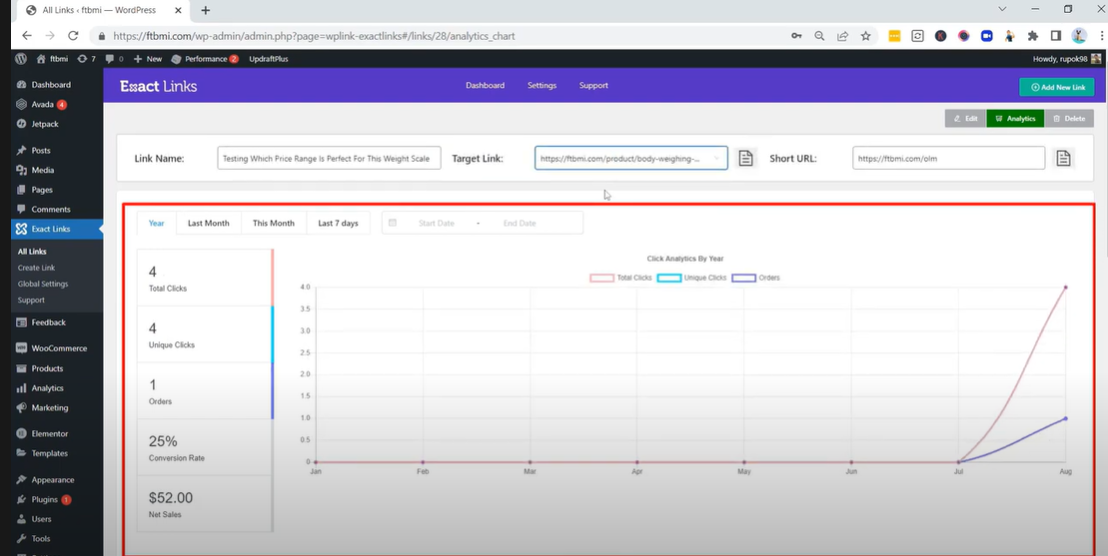The width and height of the screenshot is (1108, 556).
Task: Open Chrome three-dot menu
Action: tap(1101, 36)
